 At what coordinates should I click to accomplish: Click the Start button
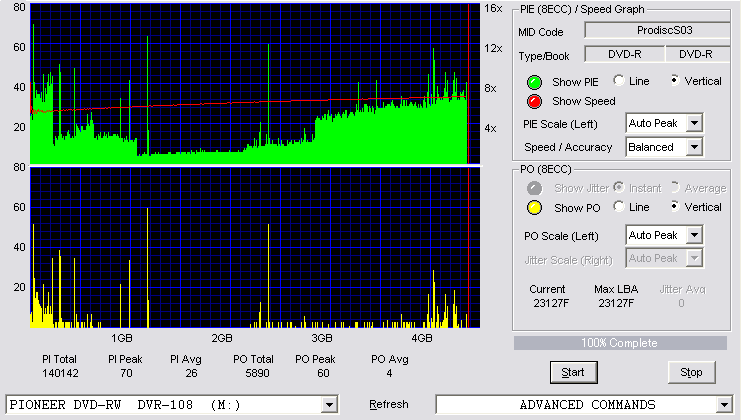click(574, 373)
